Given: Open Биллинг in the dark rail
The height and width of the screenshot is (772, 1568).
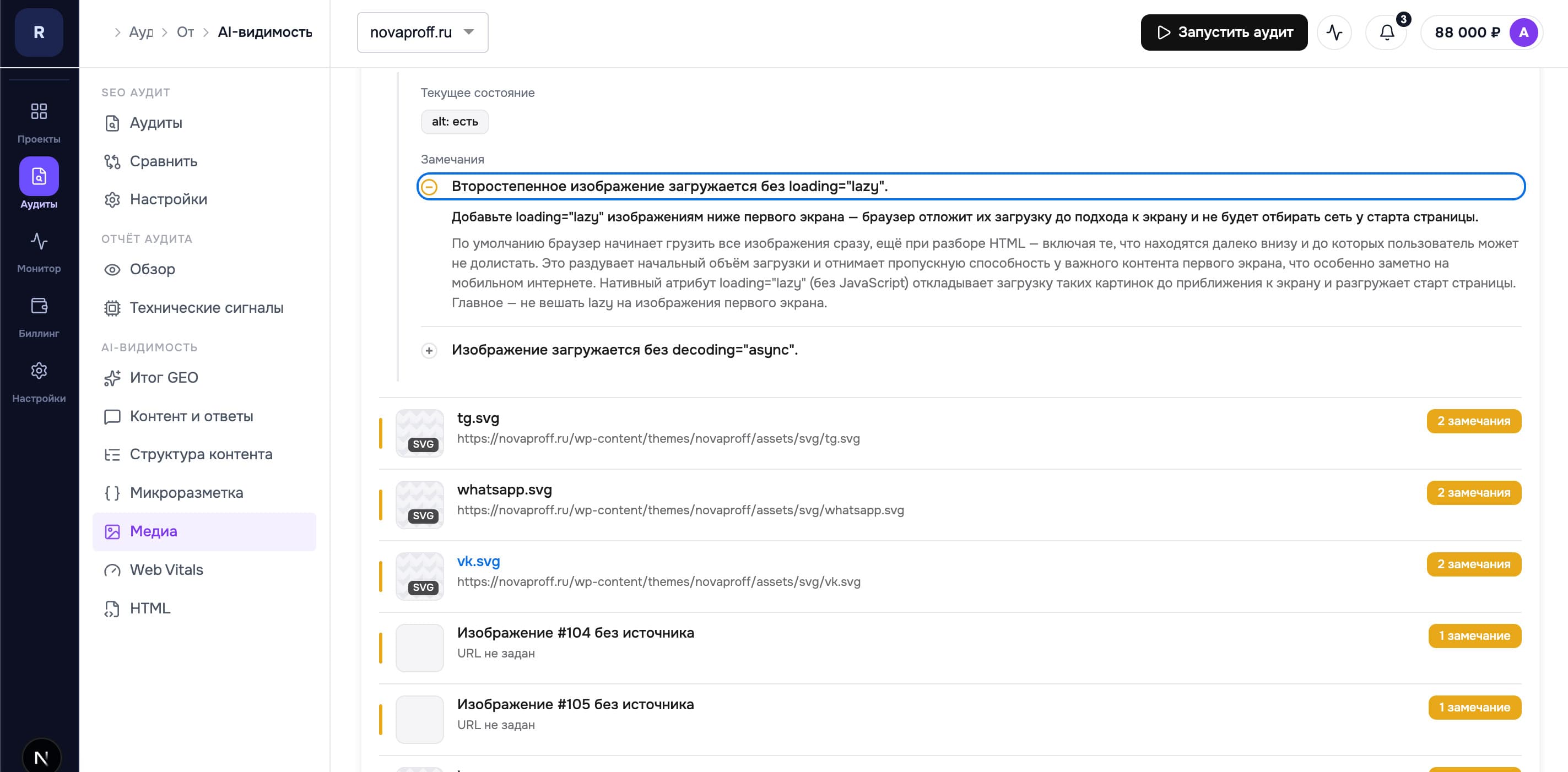Looking at the screenshot, I should click(x=39, y=318).
